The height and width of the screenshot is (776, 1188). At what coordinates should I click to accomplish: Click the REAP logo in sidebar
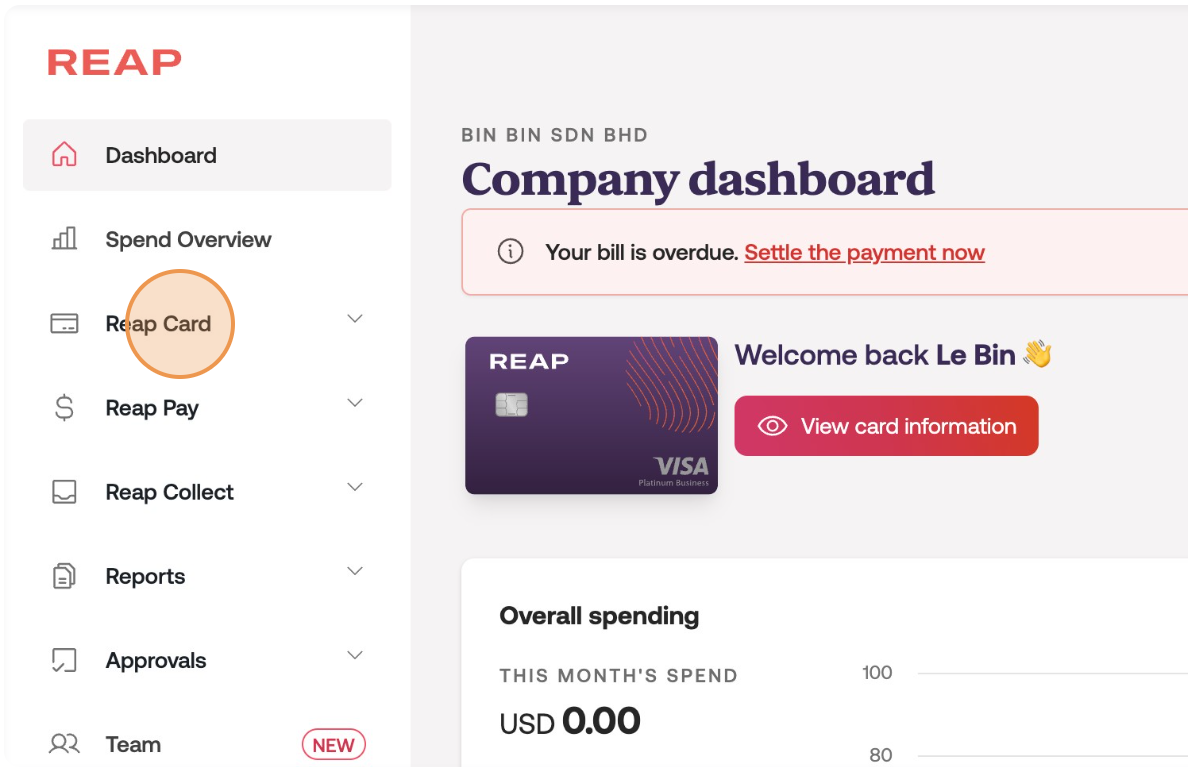tap(114, 62)
